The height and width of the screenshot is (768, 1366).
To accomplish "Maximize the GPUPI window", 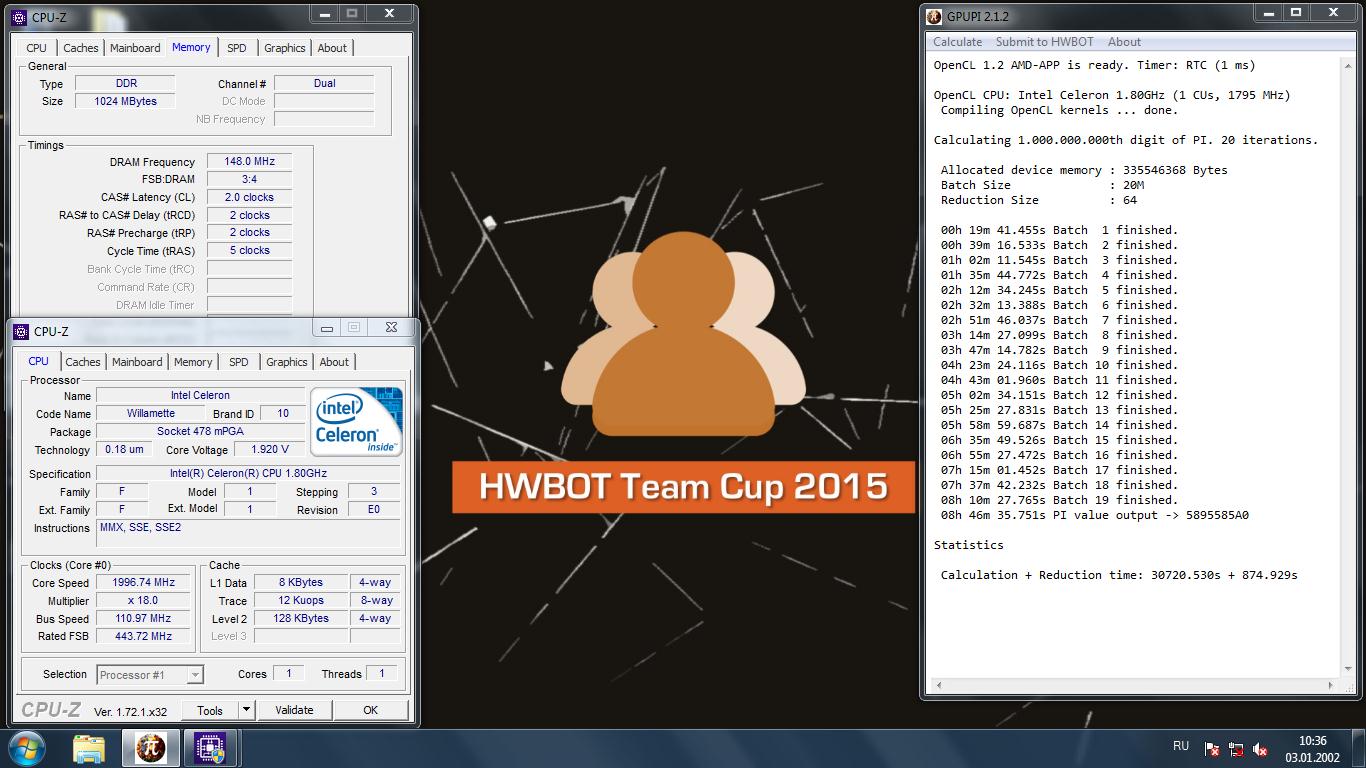I will click(1295, 14).
